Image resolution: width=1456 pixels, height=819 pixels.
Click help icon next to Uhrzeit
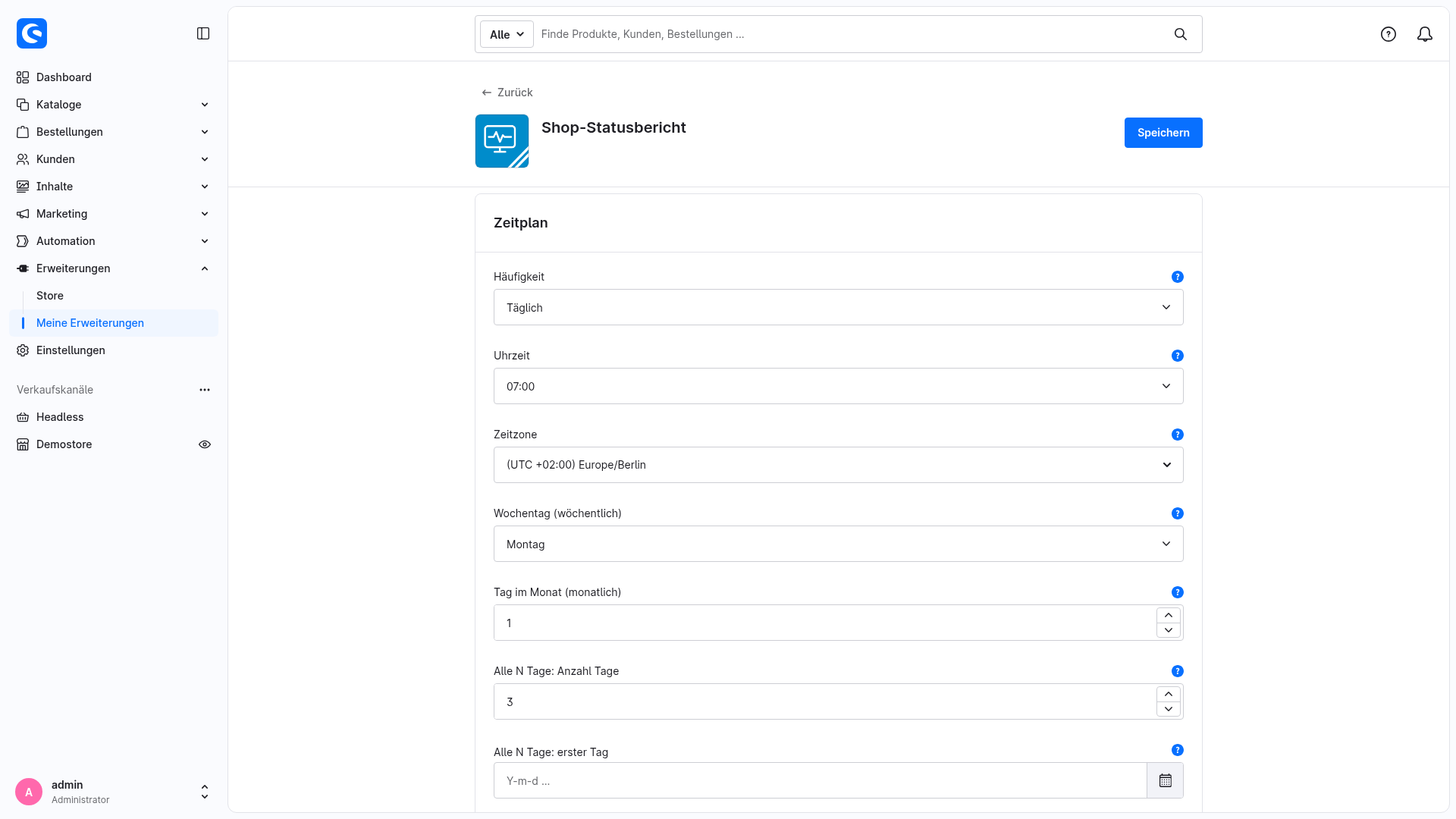[1178, 356]
